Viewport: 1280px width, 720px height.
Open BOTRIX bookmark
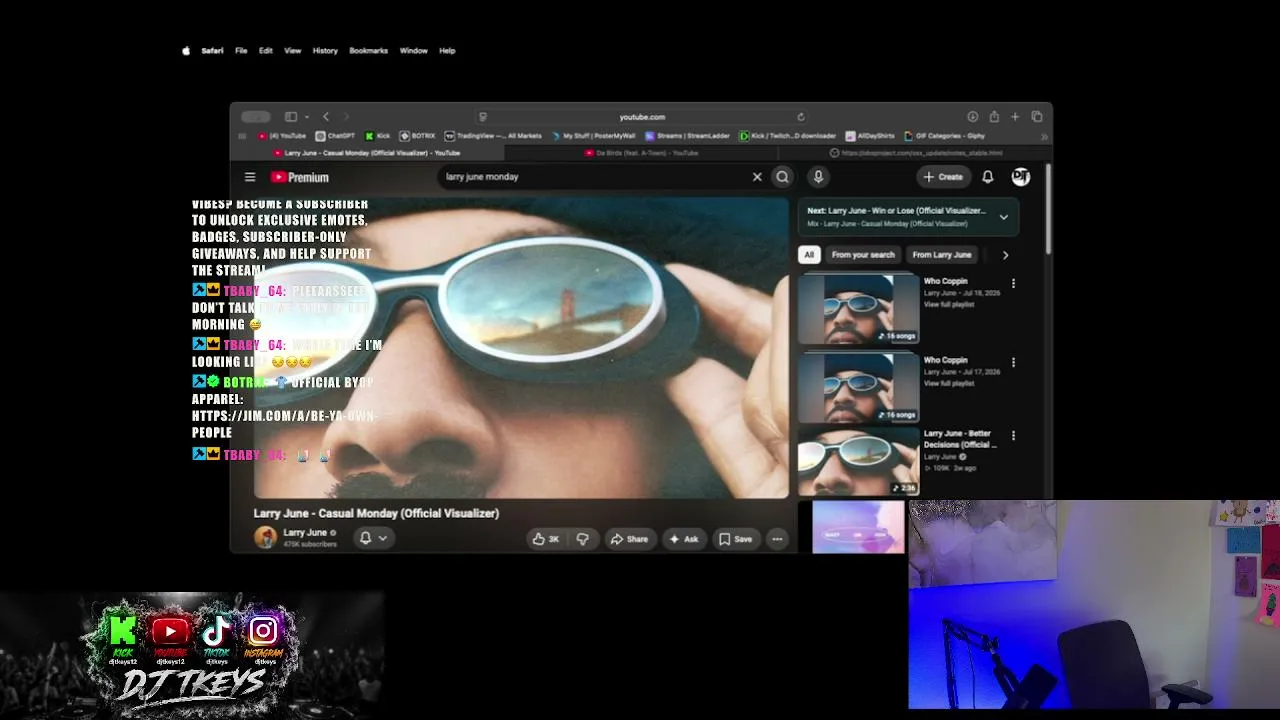[x=417, y=136]
